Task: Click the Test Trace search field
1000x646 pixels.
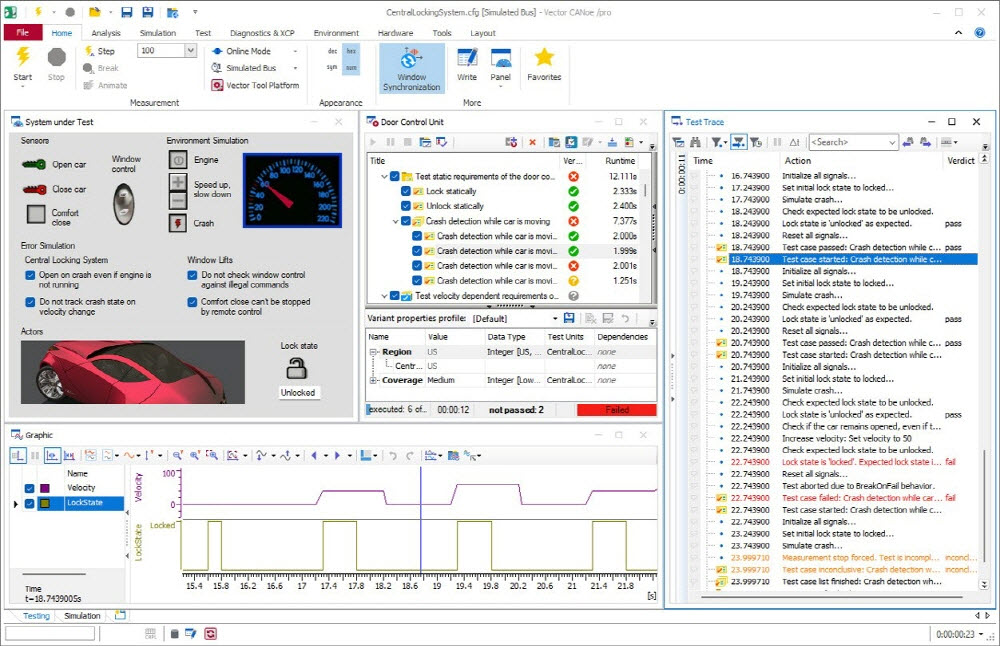Action: point(848,143)
